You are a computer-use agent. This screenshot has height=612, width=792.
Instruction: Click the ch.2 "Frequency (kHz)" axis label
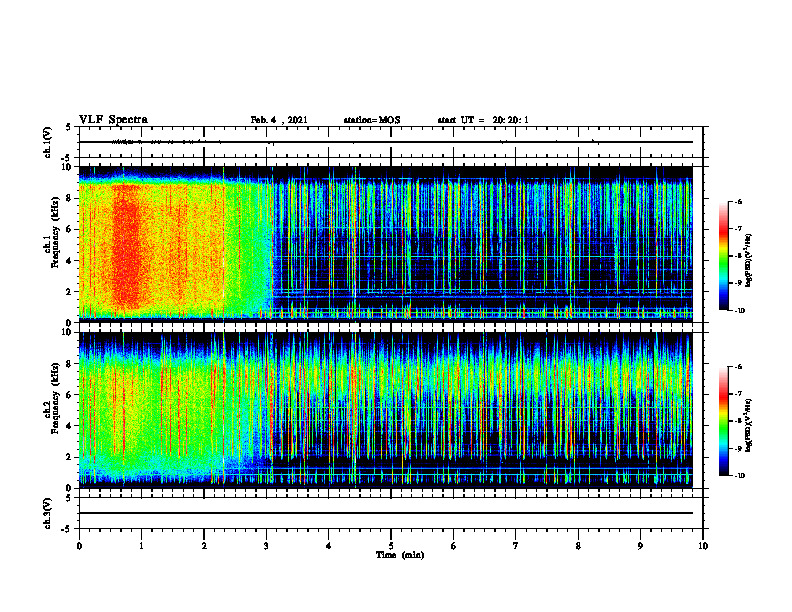(55, 398)
